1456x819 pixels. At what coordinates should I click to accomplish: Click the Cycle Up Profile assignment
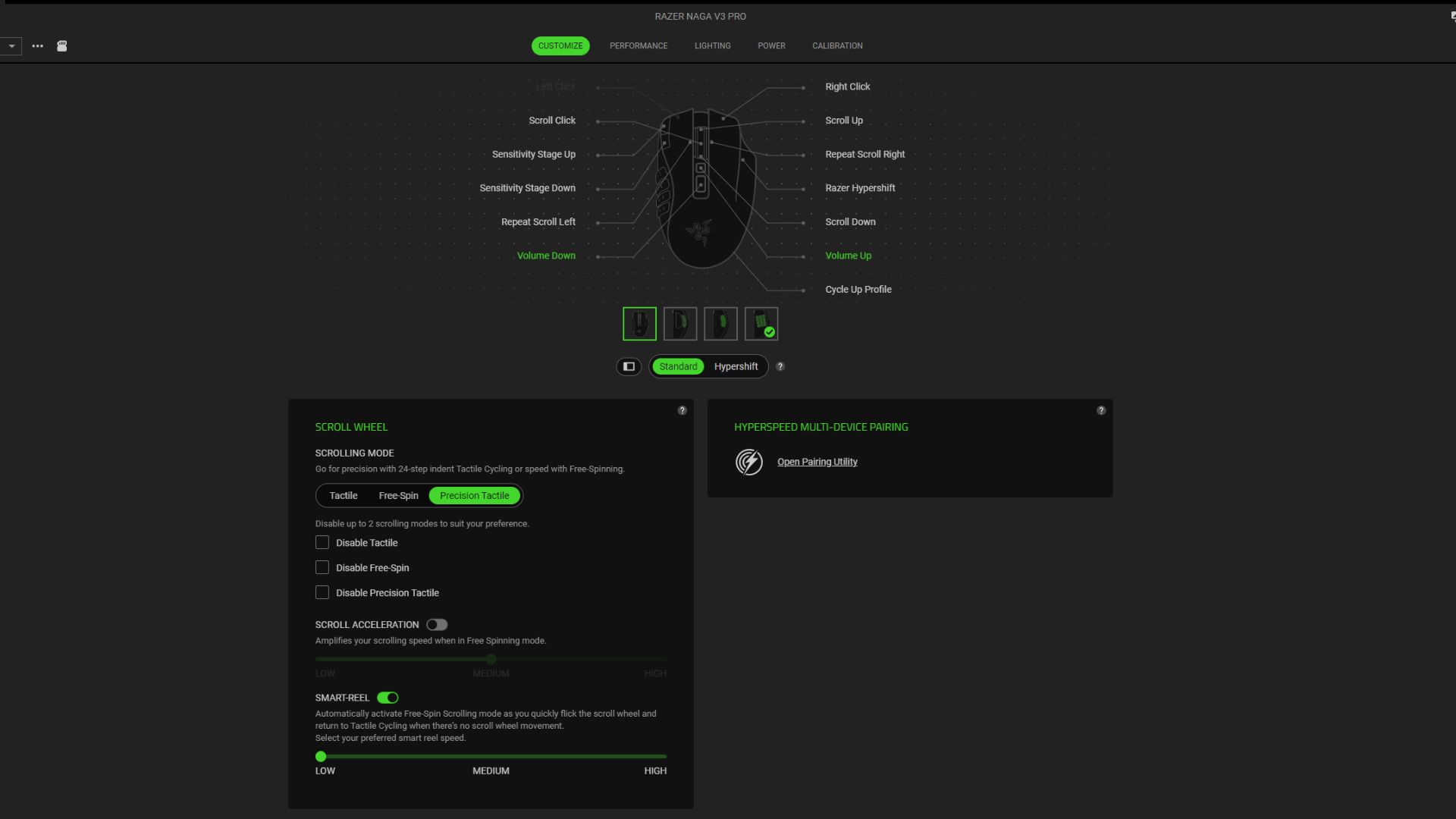tap(858, 290)
